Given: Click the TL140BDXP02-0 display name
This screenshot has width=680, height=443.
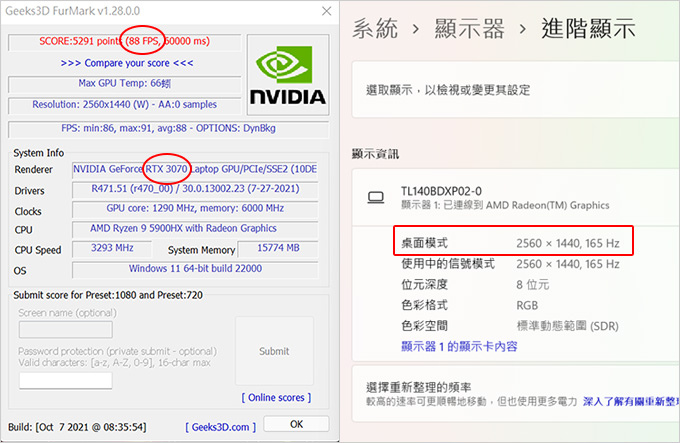Looking at the screenshot, I should point(441,191).
